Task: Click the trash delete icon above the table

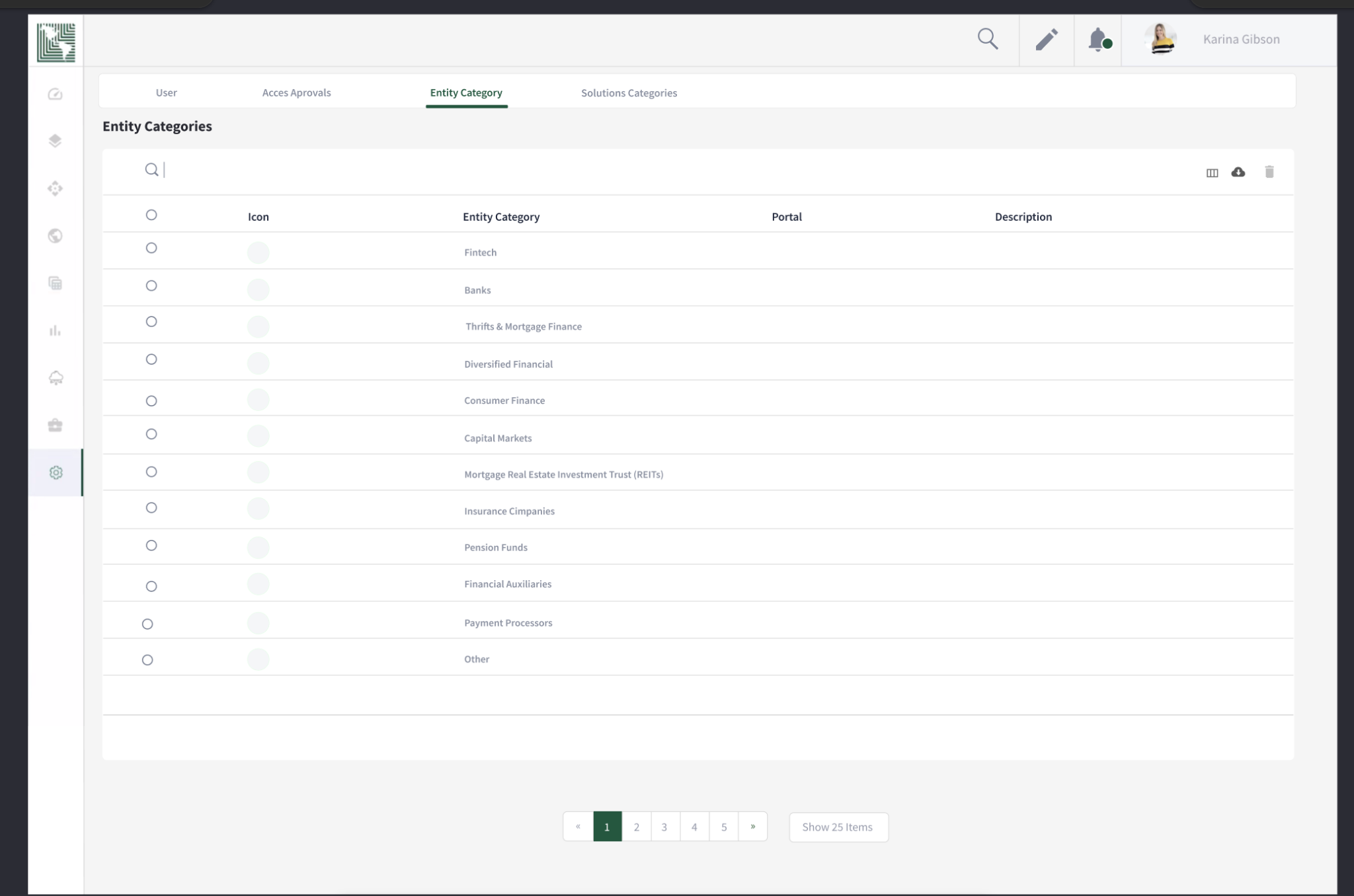Action: 1269,172
